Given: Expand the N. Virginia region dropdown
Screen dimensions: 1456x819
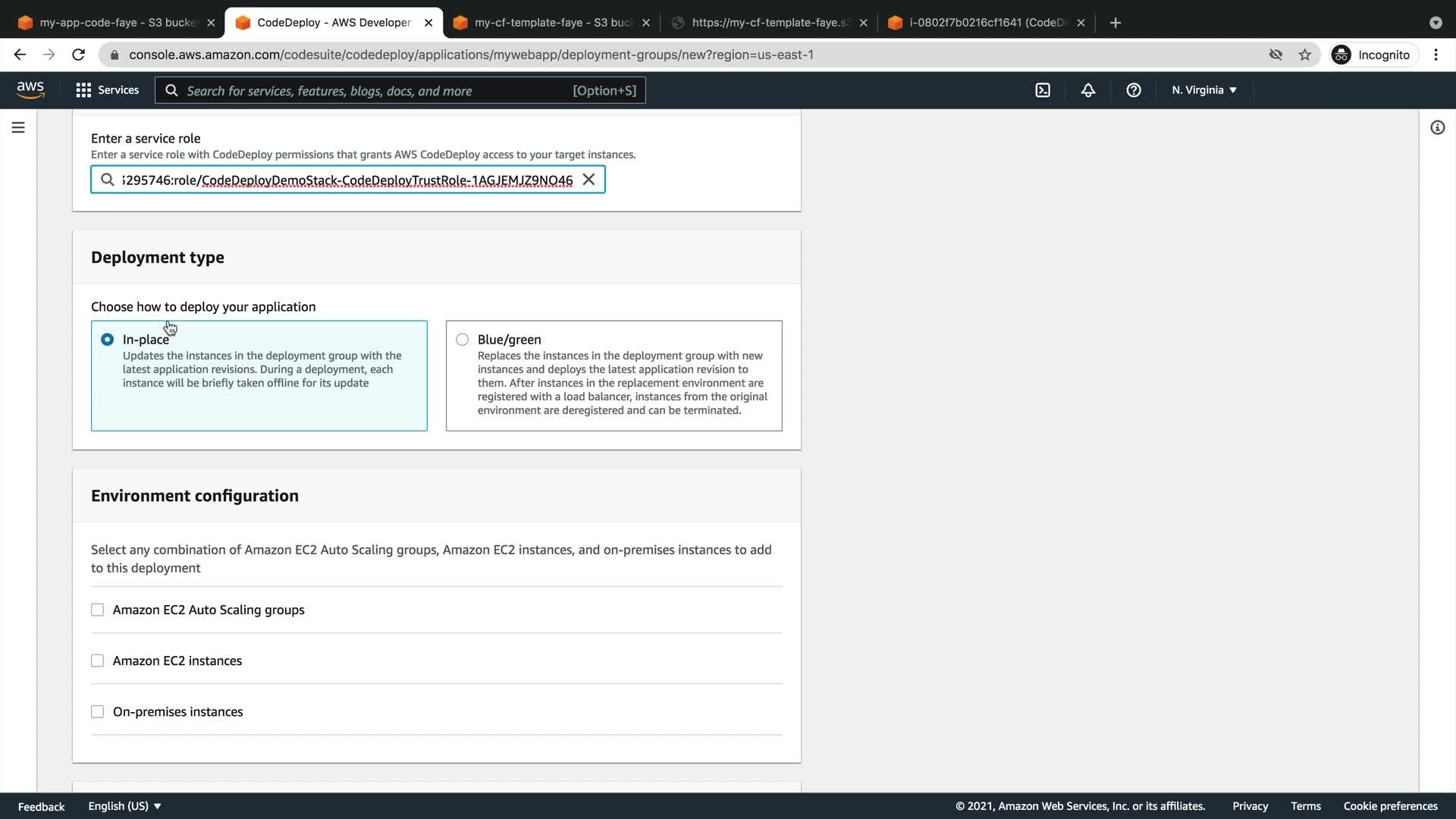Looking at the screenshot, I should (1203, 90).
